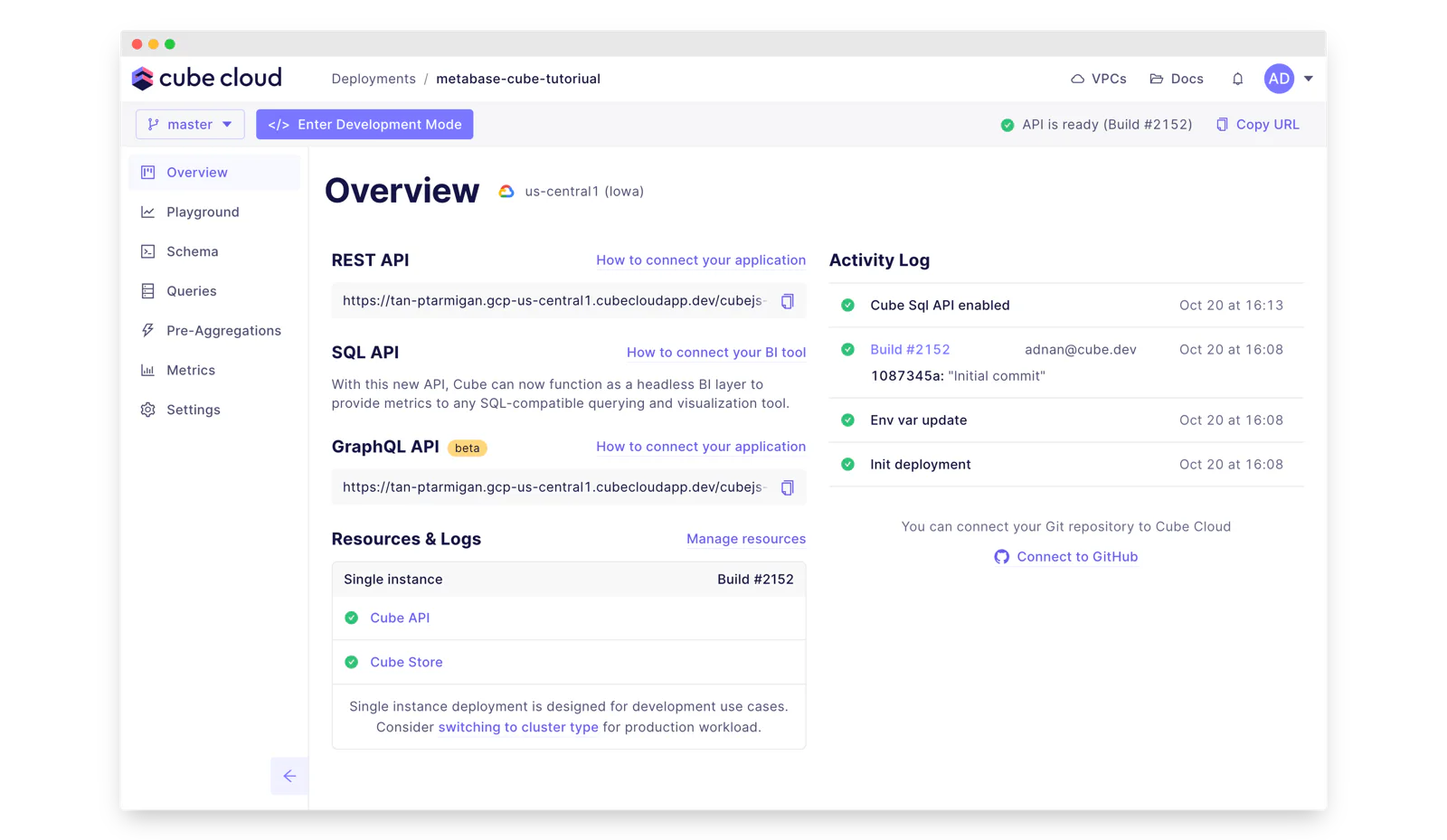Click 'API is ready (Build #2152)' status
This screenshot has width=1447, height=840.
(1096, 125)
